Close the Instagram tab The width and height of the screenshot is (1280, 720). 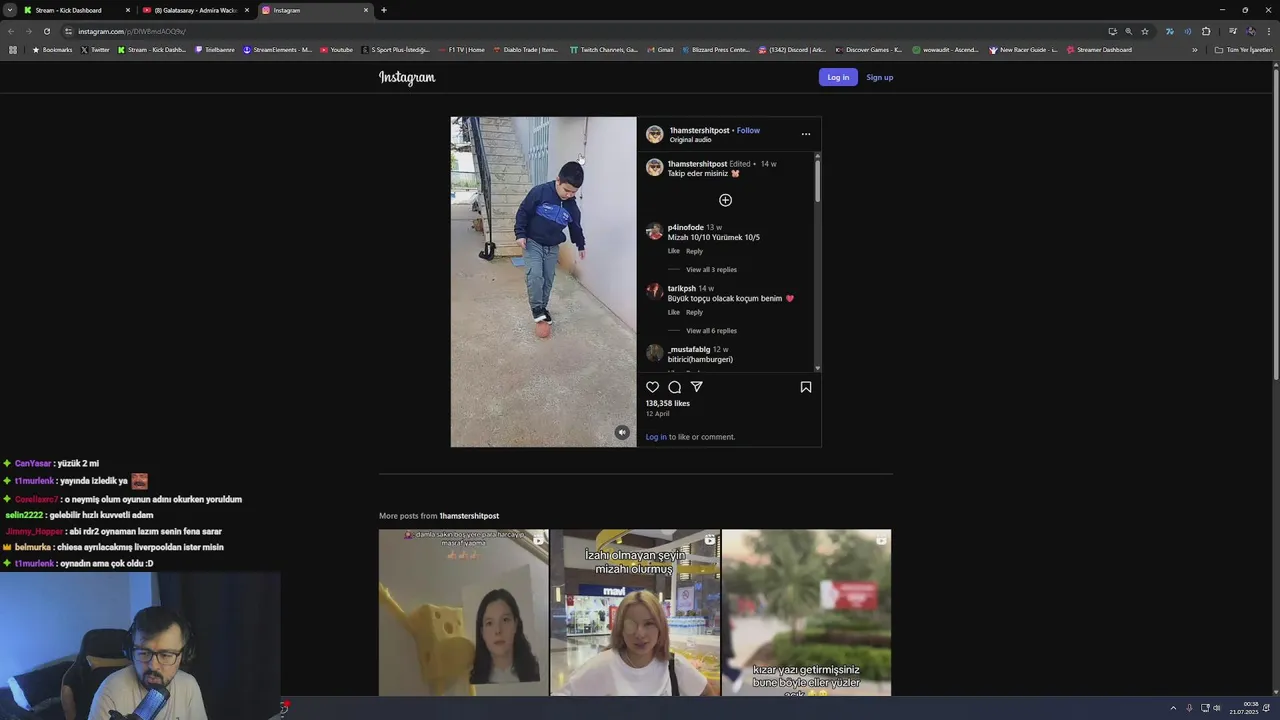click(366, 10)
